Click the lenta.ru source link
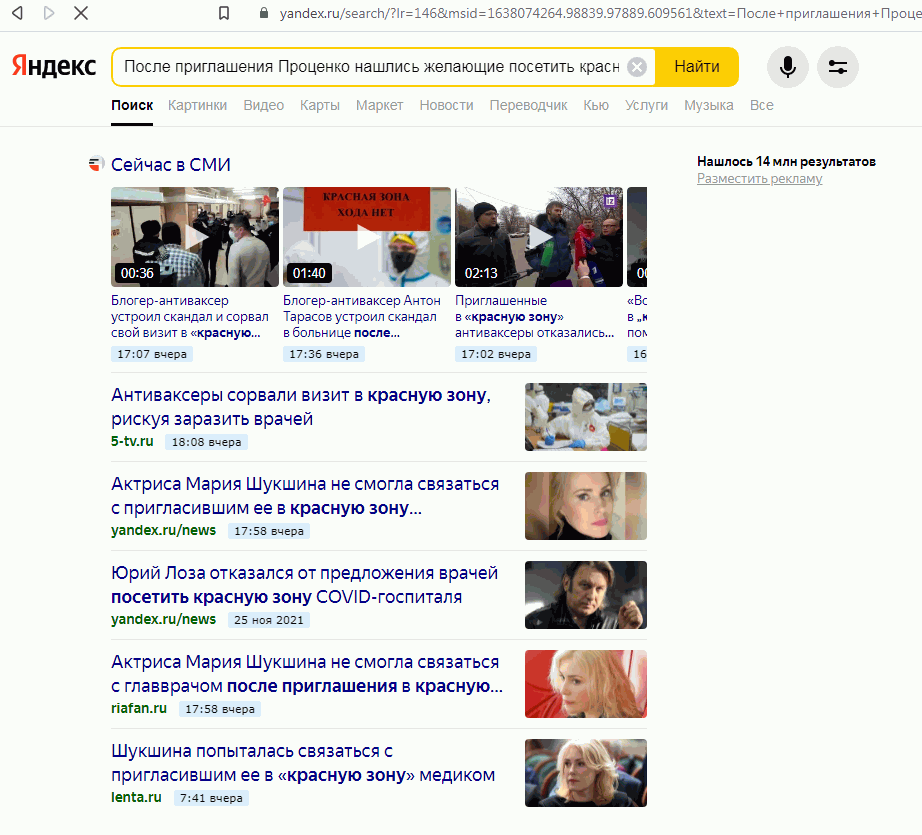The width and height of the screenshot is (922, 835). [136, 797]
